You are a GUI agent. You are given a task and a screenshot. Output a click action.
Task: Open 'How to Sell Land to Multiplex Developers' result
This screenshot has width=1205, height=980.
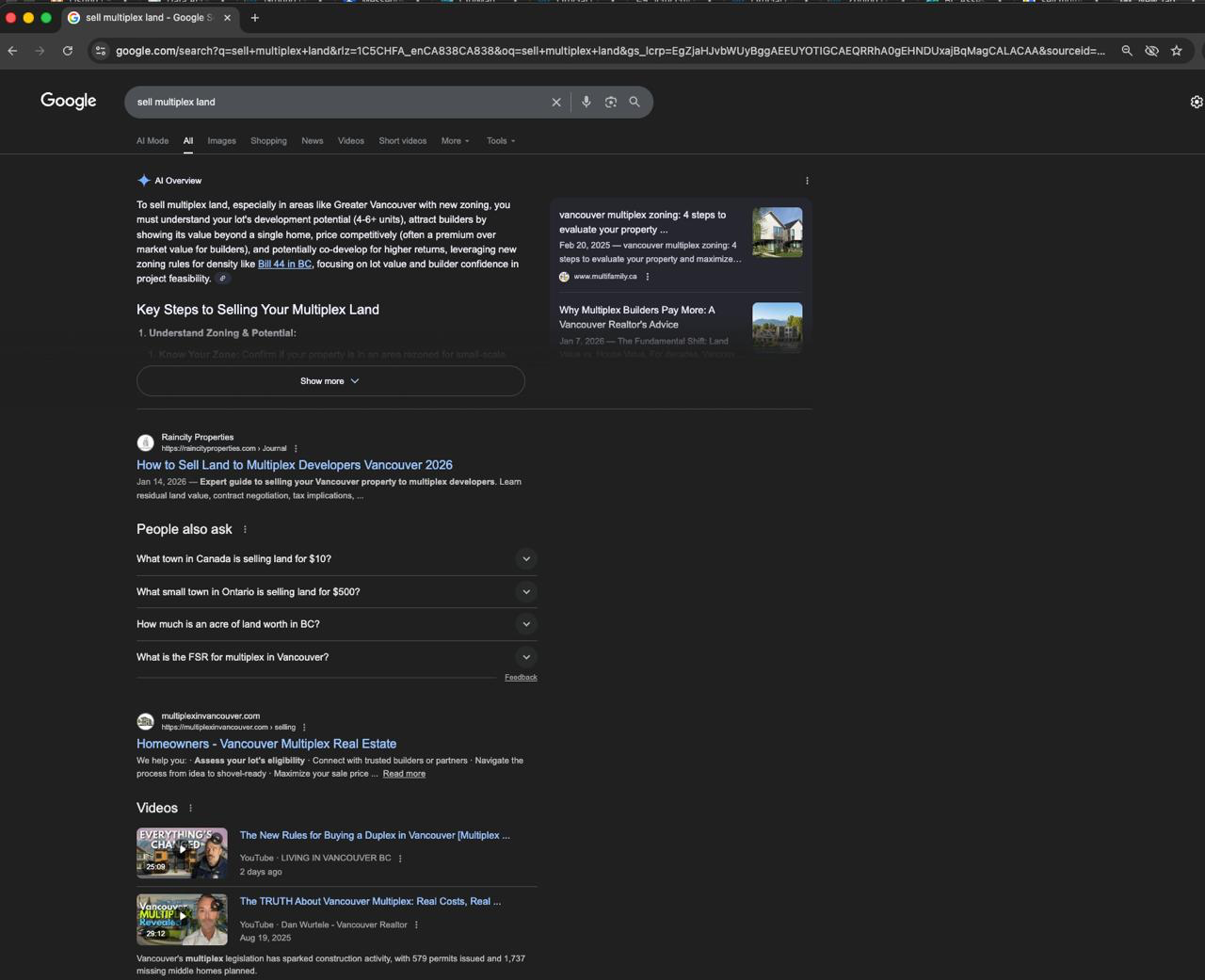295,465
